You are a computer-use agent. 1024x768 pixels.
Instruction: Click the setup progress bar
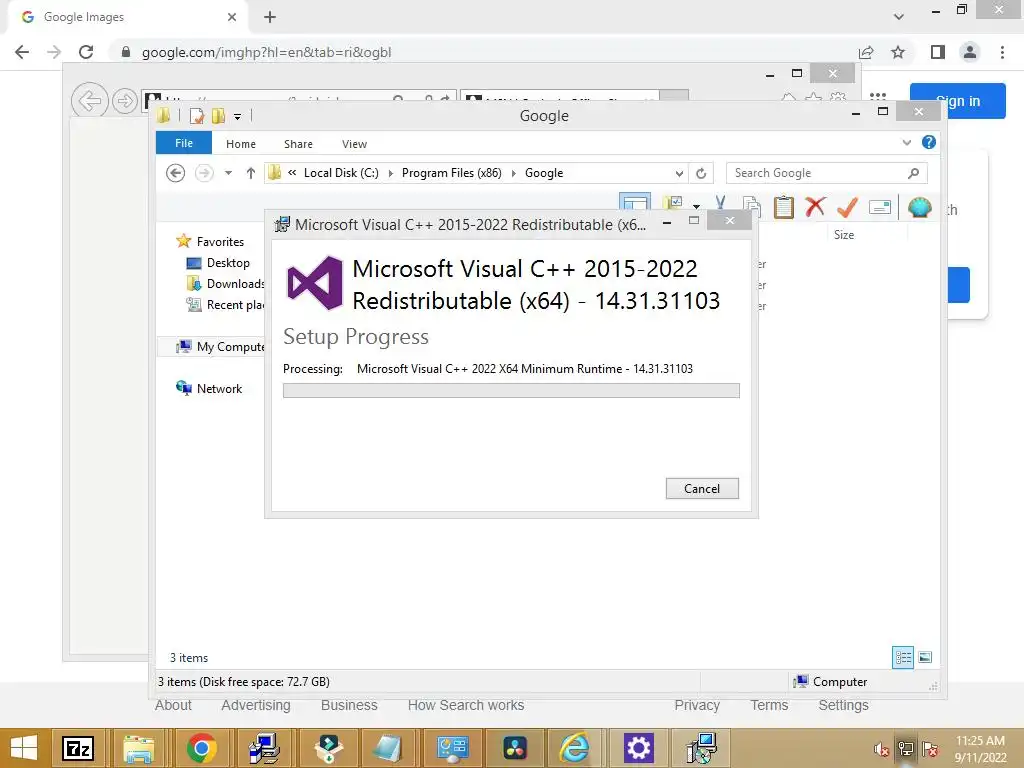coord(511,391)
